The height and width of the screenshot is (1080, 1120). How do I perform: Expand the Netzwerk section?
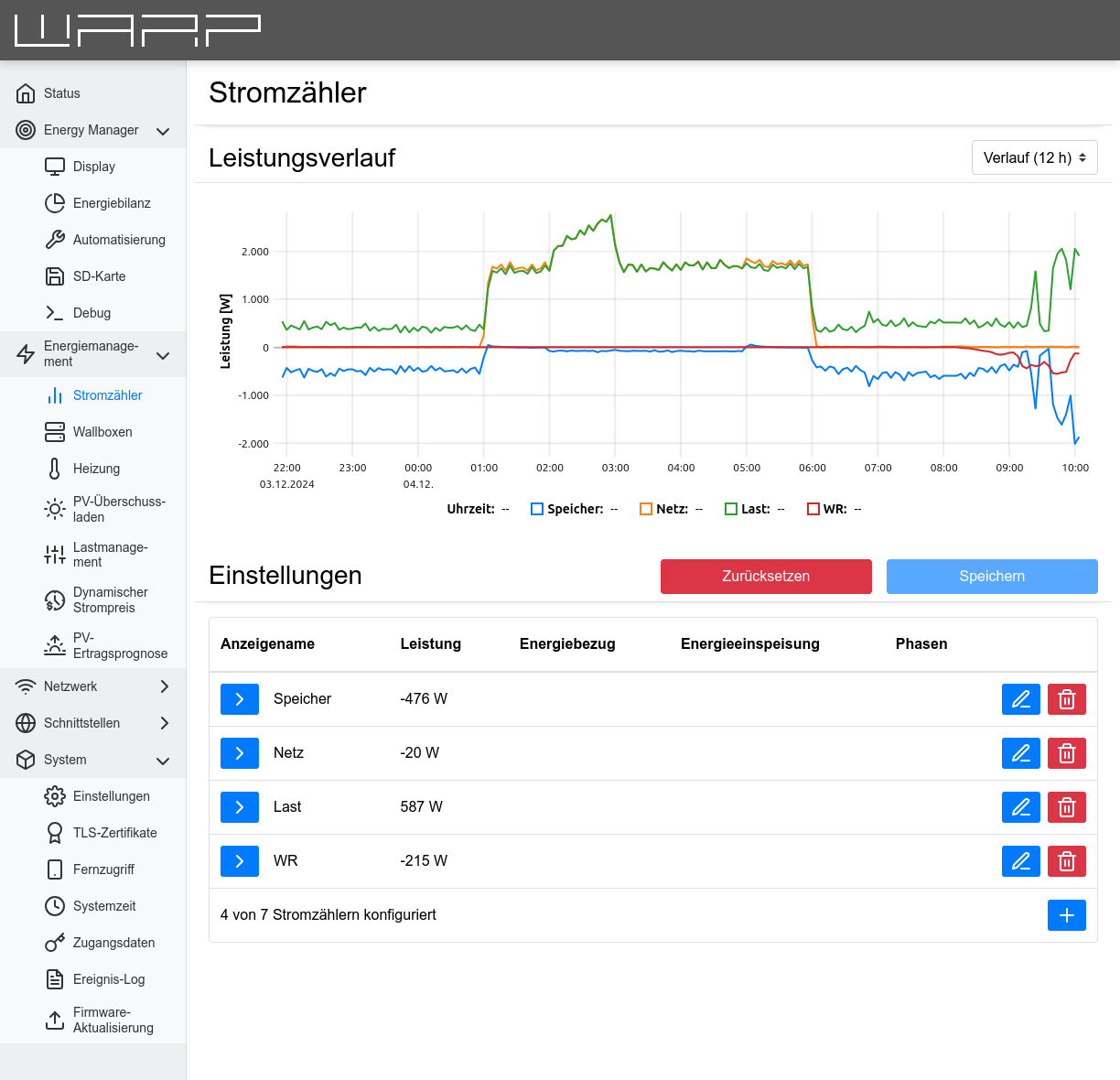[x=163, y=686]
